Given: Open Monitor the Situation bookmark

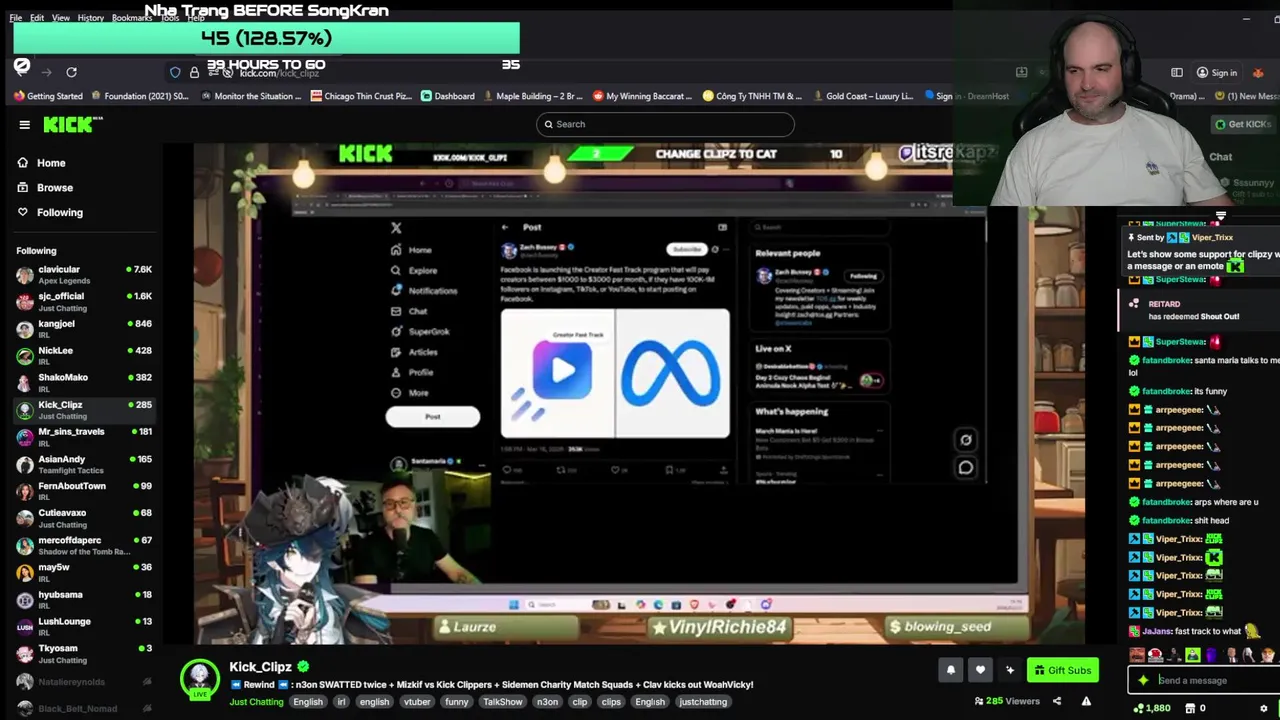Looking at the screenshot, I should (250, 96).
